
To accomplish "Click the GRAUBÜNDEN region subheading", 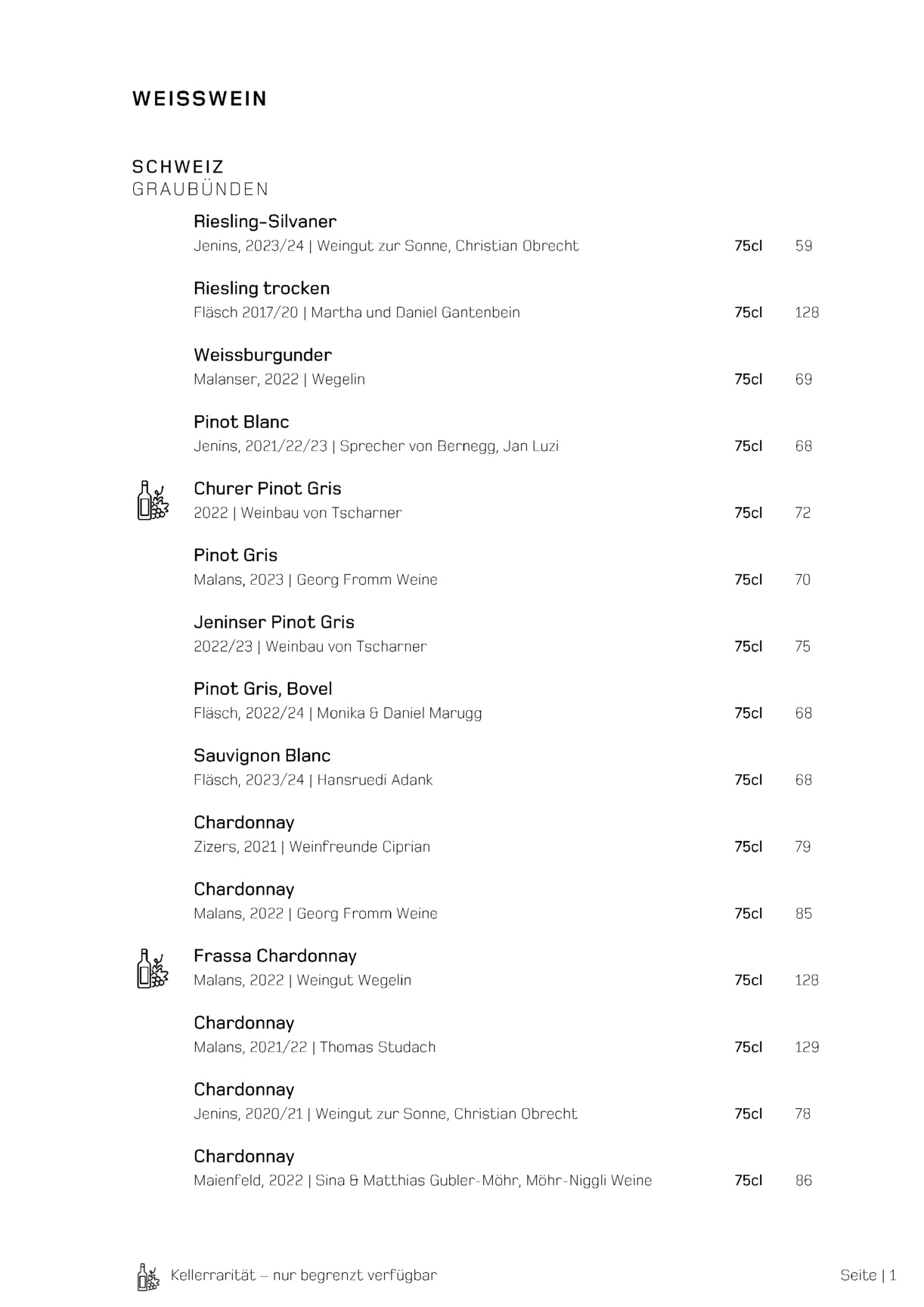I will 200,189.
